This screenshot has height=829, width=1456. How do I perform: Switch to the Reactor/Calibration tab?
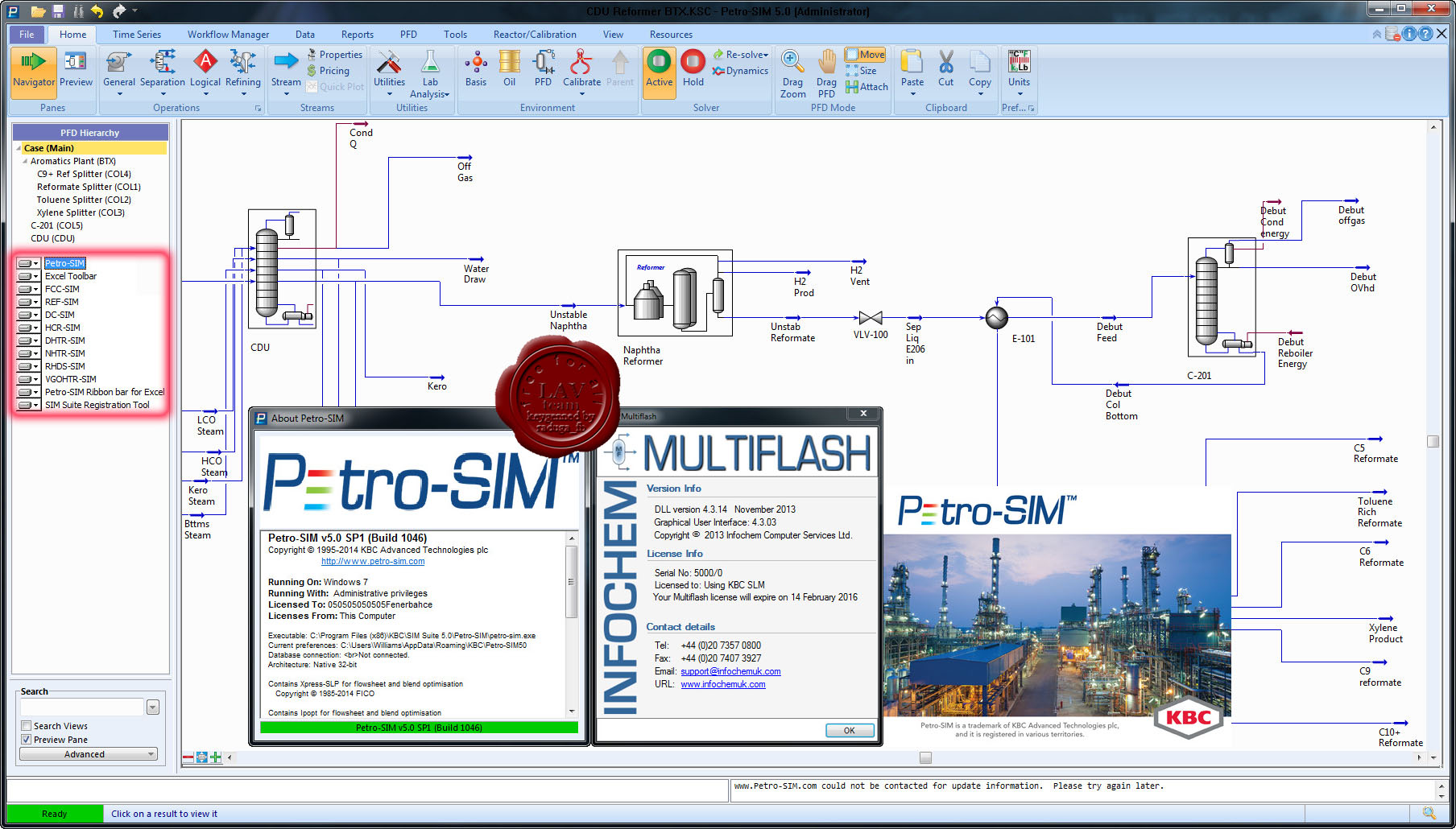[535, 35]
